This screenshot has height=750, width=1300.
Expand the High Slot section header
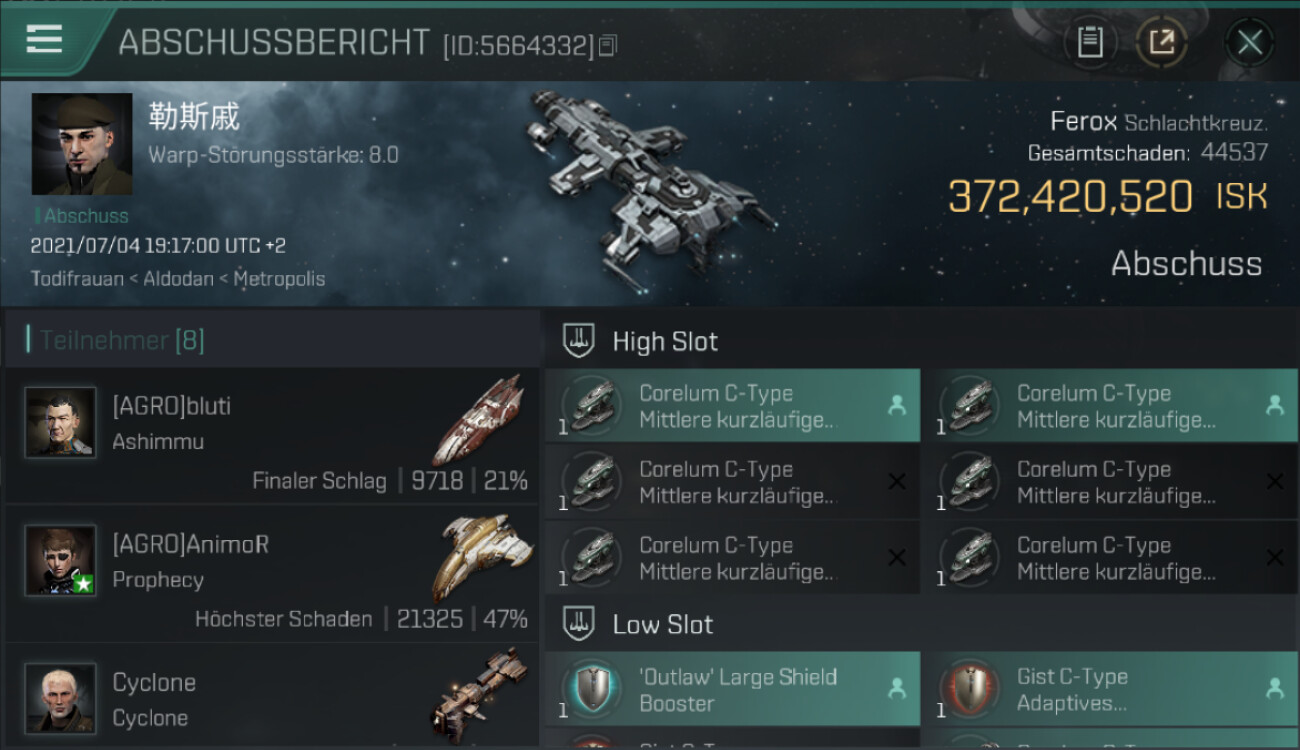(920, 341)
